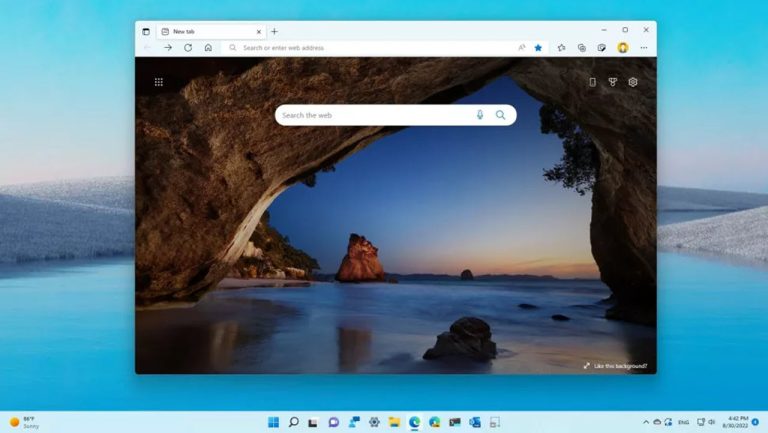Screen dimensions: 768x433
Task: Minimize the Edge window
Action: tap(604, 30)
